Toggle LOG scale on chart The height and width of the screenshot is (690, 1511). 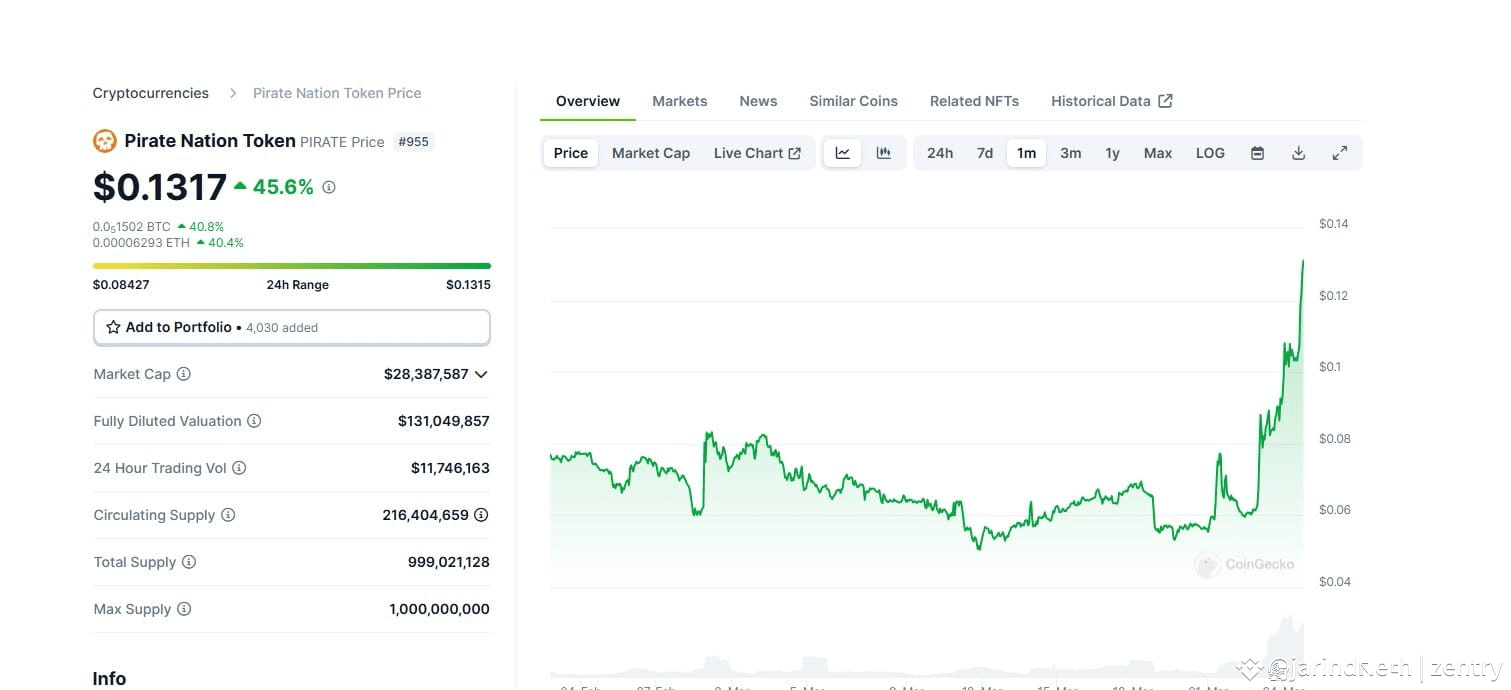tap(1210, 153)
